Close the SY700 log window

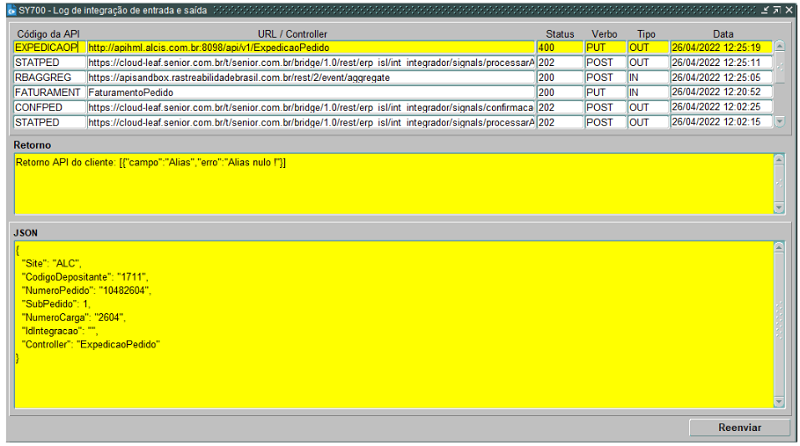789,10
